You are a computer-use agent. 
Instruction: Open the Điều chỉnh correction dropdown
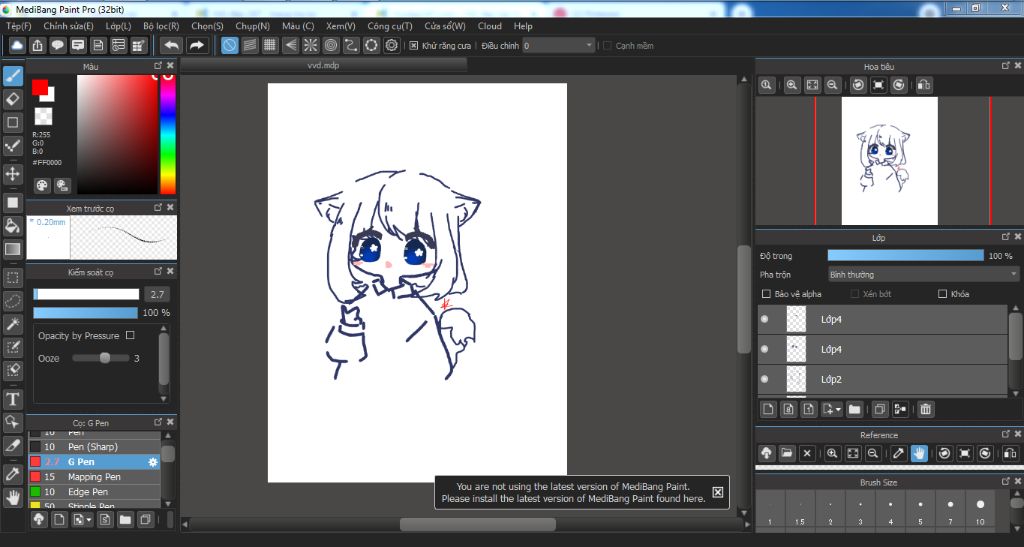click(558, 46)
